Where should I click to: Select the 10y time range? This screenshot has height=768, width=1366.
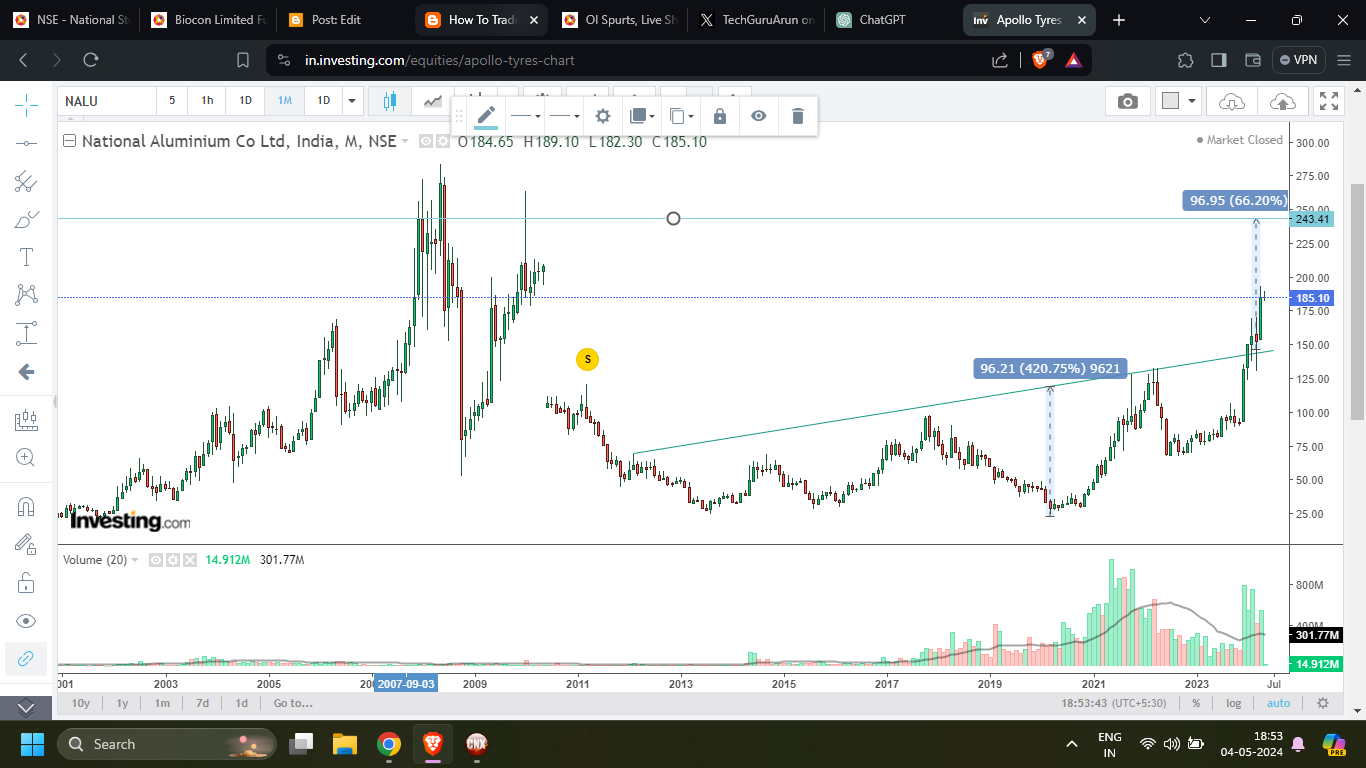click(81, 703)
